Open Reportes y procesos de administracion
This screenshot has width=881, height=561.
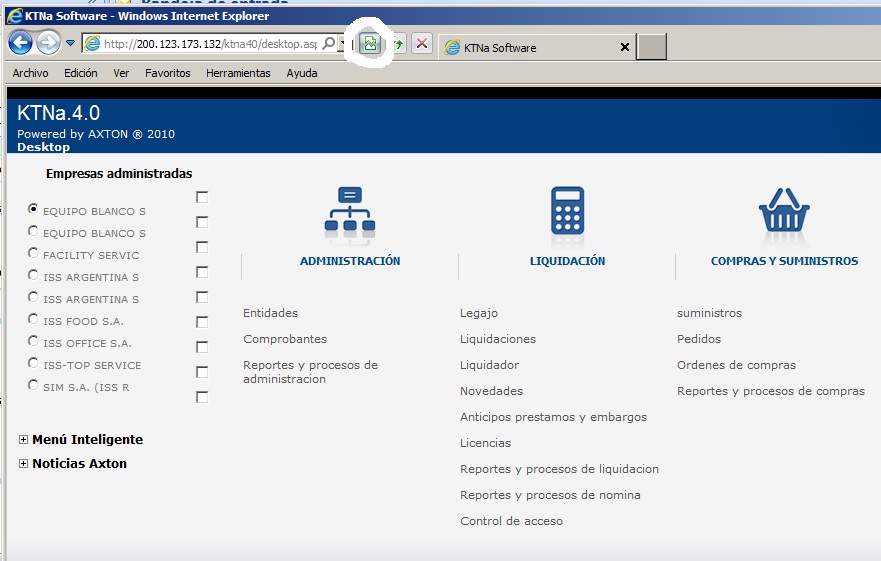(310, 372)
